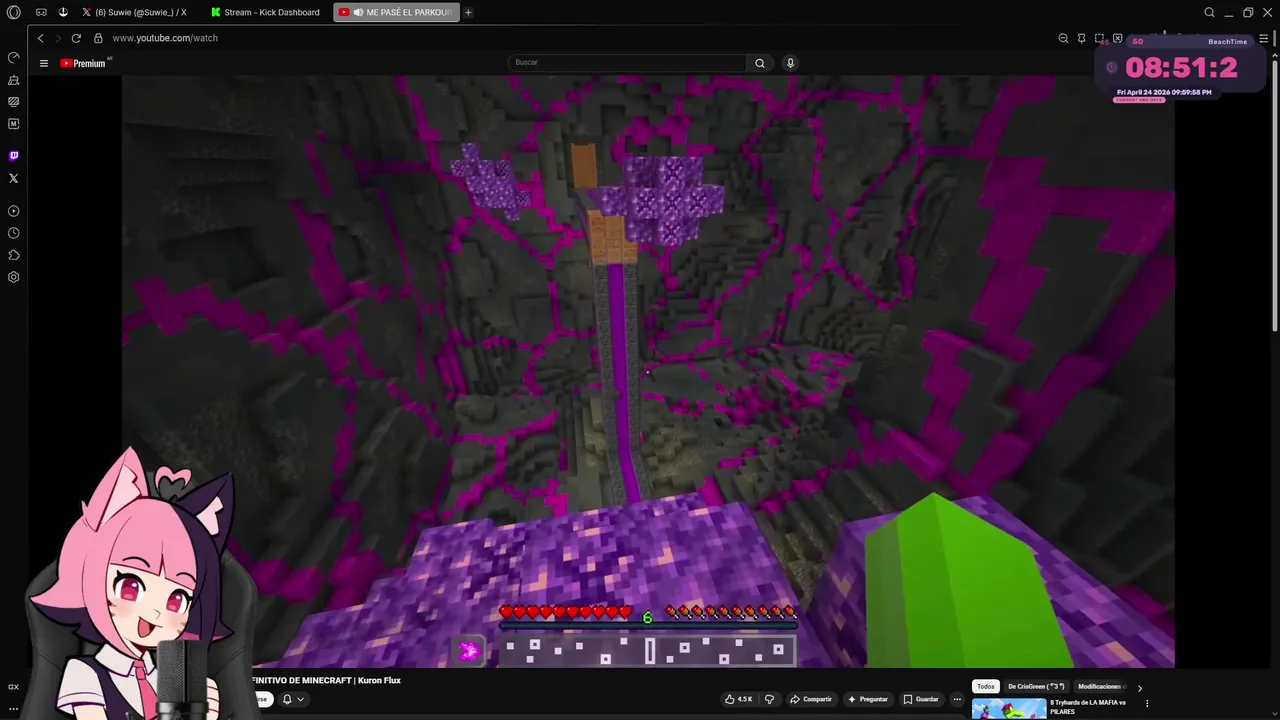This screenshot has height=720, width=1280.
Task: Switch to the Stream - Kick Dashboard tab
Action: (x=265, y=12)
